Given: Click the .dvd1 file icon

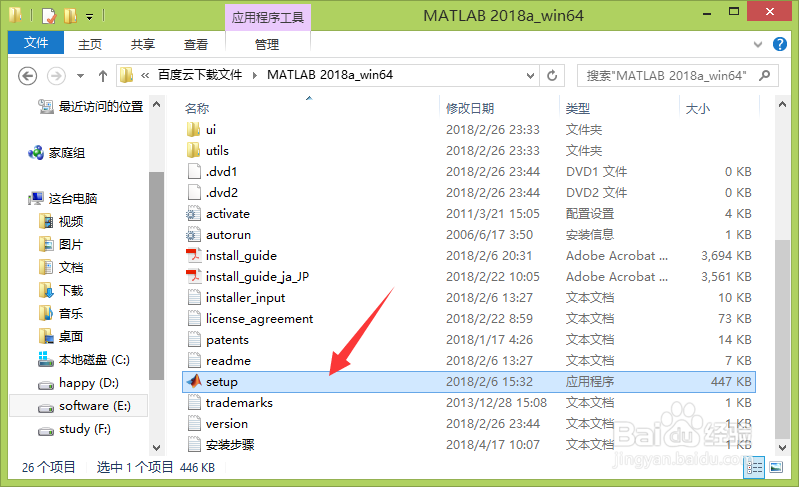Looking at the screenshot, I should (194, 171).
